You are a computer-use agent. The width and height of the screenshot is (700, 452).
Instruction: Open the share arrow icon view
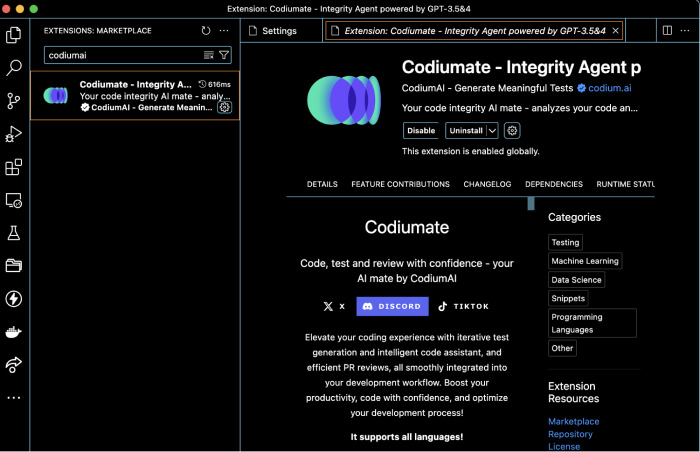[x=14, y=364]
